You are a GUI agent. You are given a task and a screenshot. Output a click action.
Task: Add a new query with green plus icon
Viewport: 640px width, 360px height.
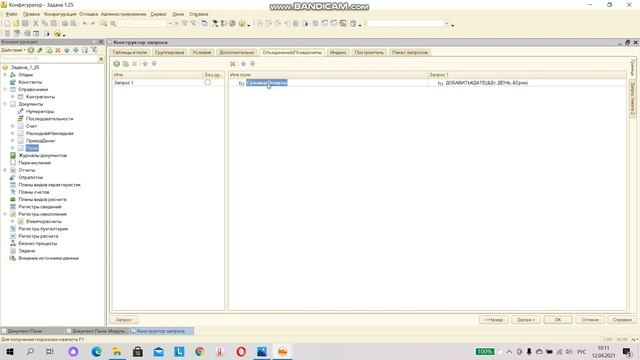[x=117, y=64]
